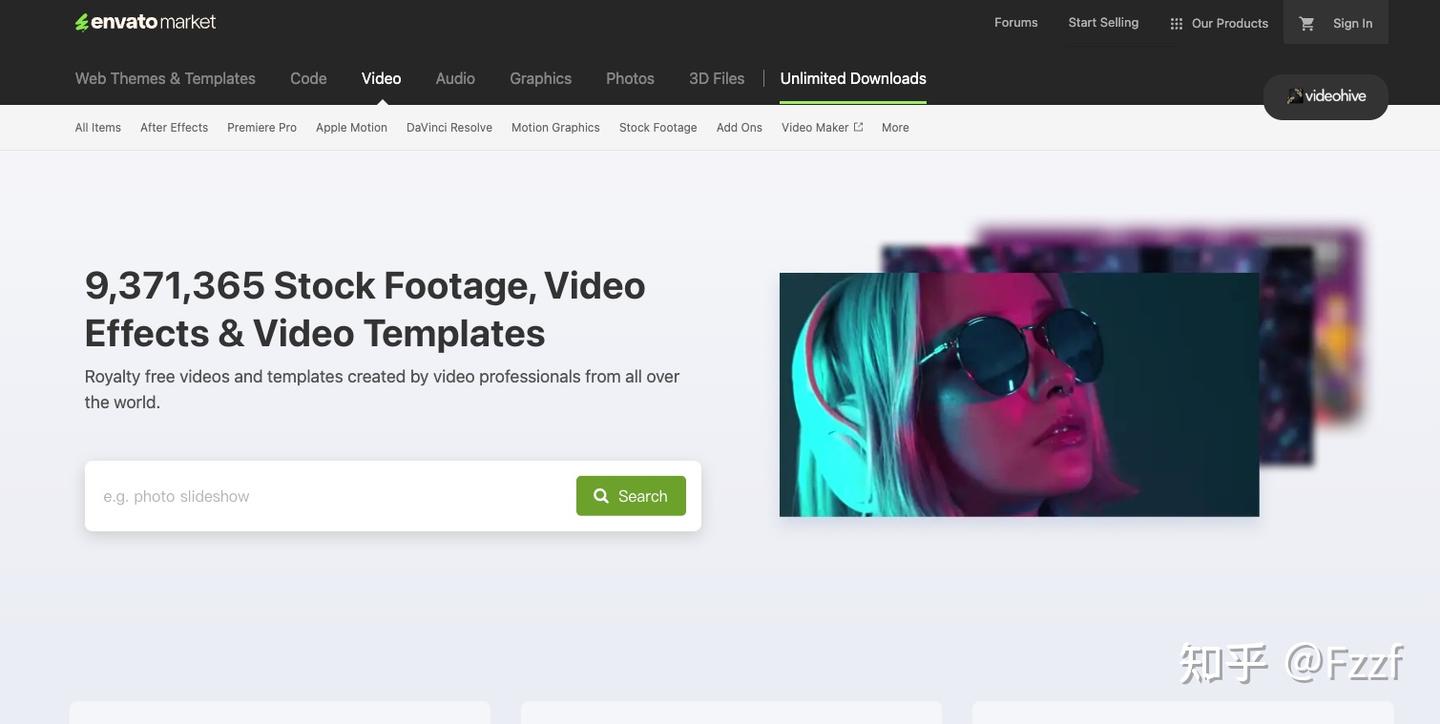
Task: Open the woman with sunglasses video thumbnail
Action: 1019,395
